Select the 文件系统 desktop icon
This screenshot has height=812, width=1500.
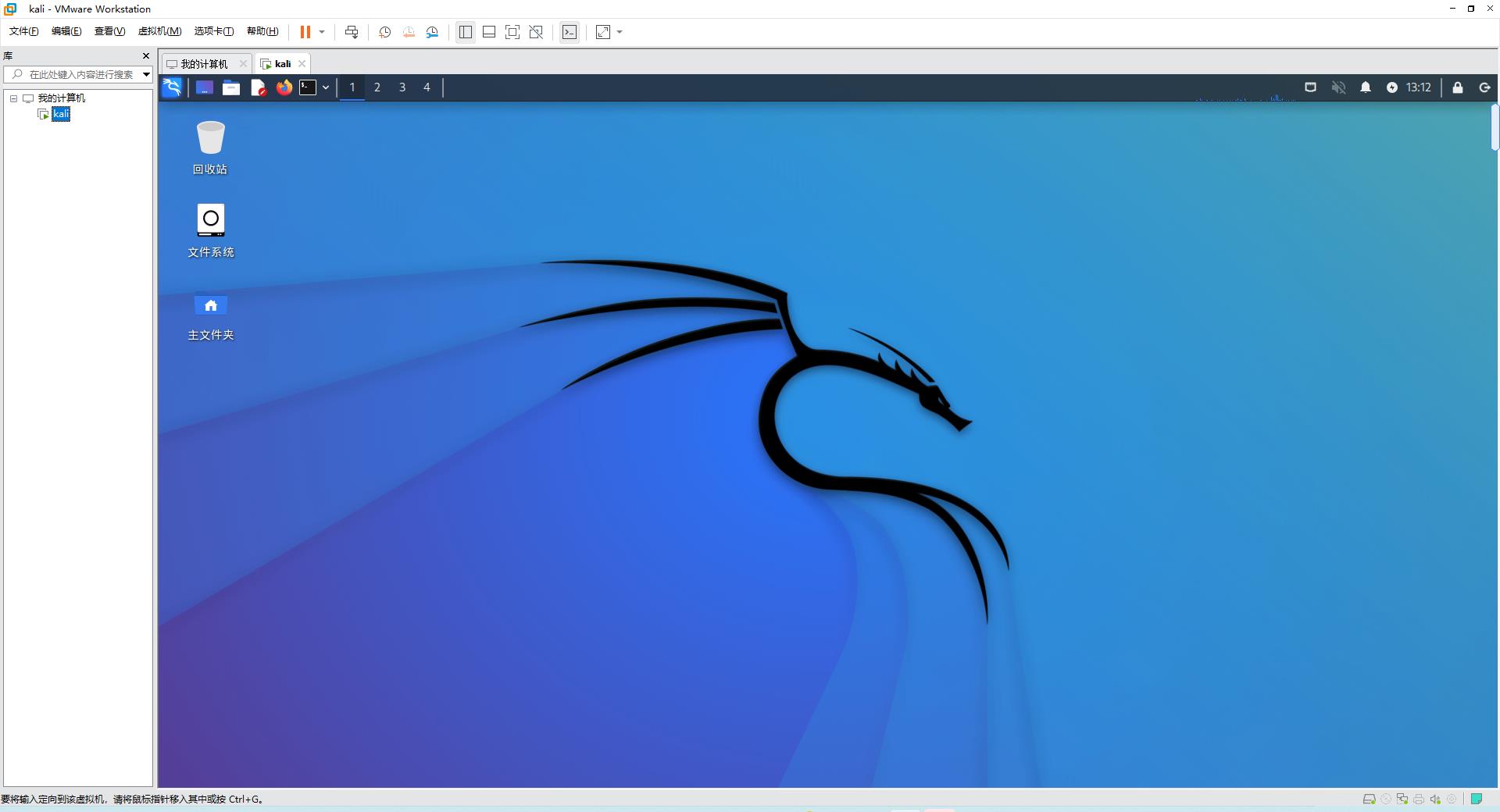pos(211,230)
